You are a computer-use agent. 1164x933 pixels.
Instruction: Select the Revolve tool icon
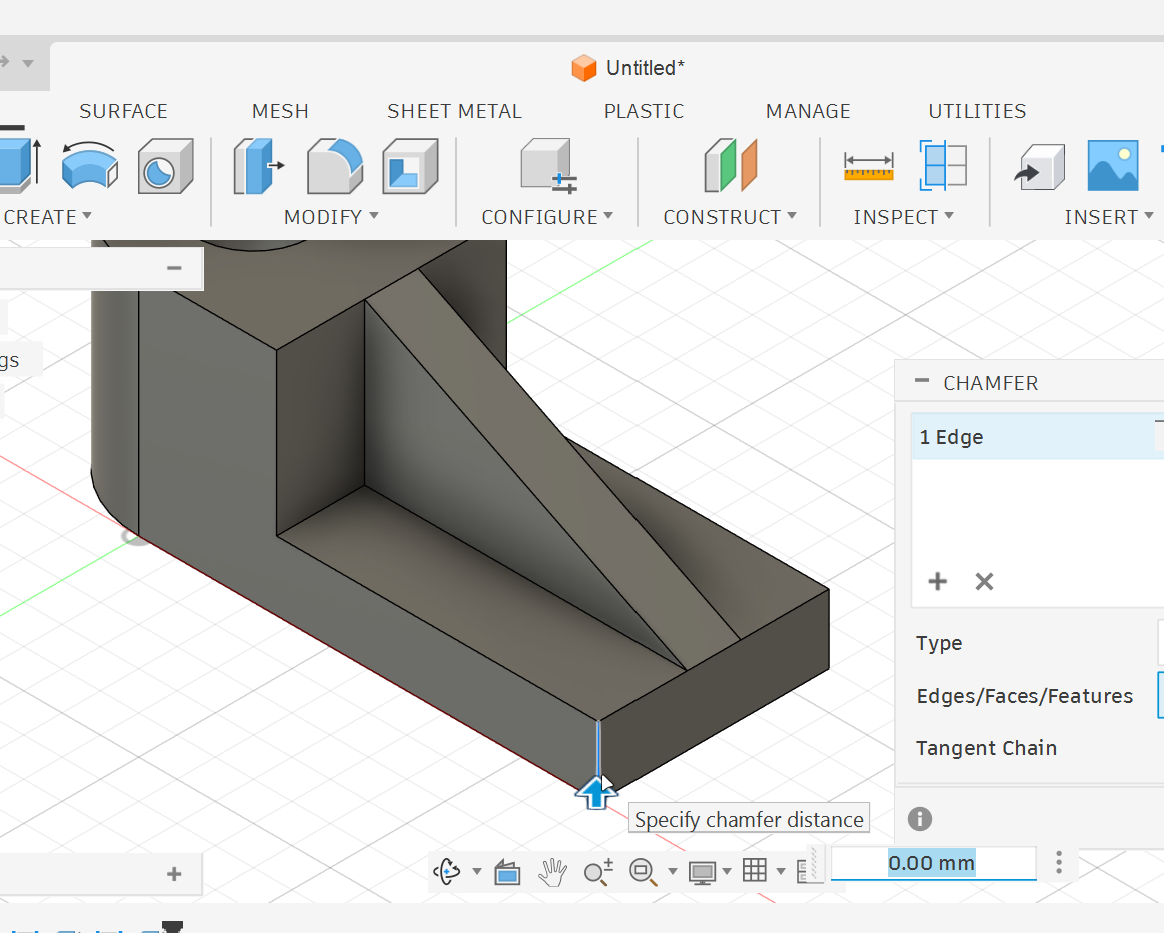click(90, 165)
